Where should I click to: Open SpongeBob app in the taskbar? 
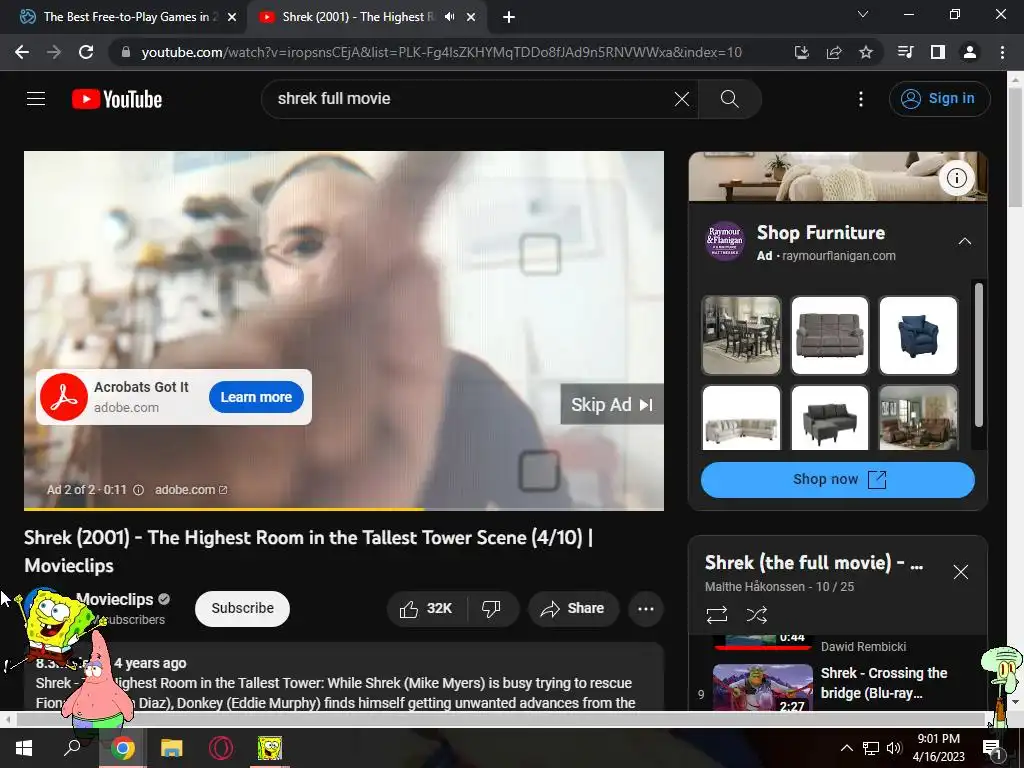tap(270, 748)
